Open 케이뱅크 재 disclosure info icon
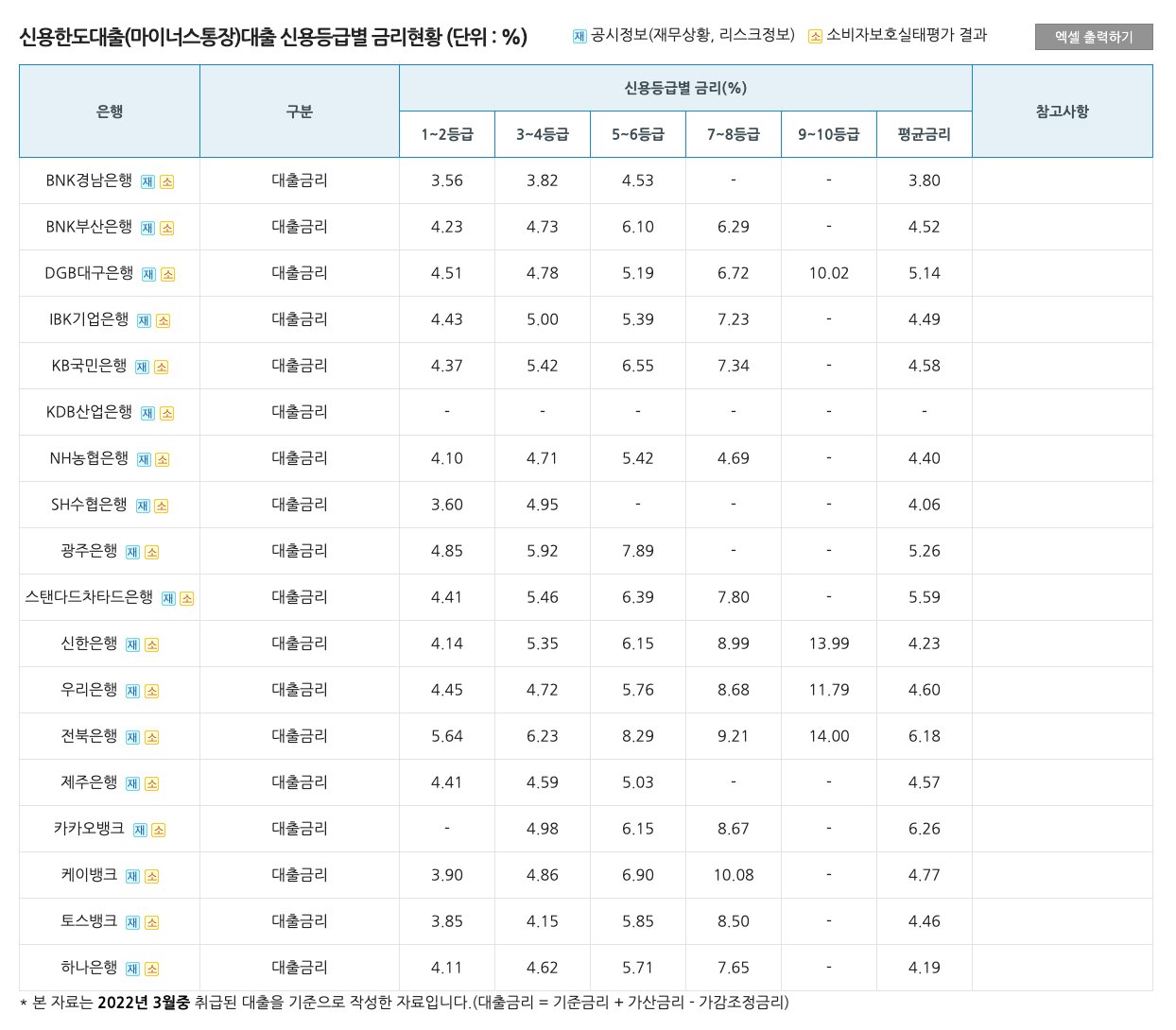Image resolution: width=1176 pixels, height=1030 pixels. (x=132, y=877)
